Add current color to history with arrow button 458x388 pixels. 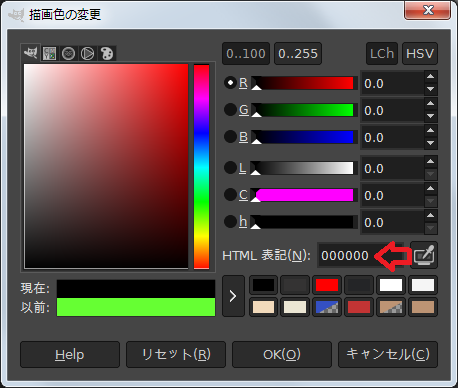233,296
